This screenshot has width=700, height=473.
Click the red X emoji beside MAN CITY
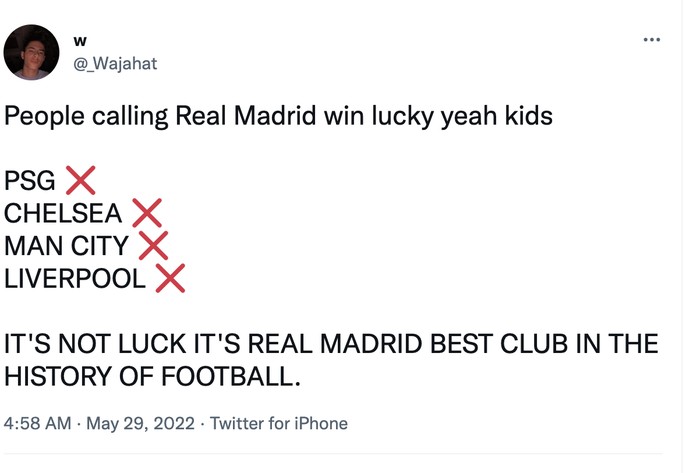153,245
